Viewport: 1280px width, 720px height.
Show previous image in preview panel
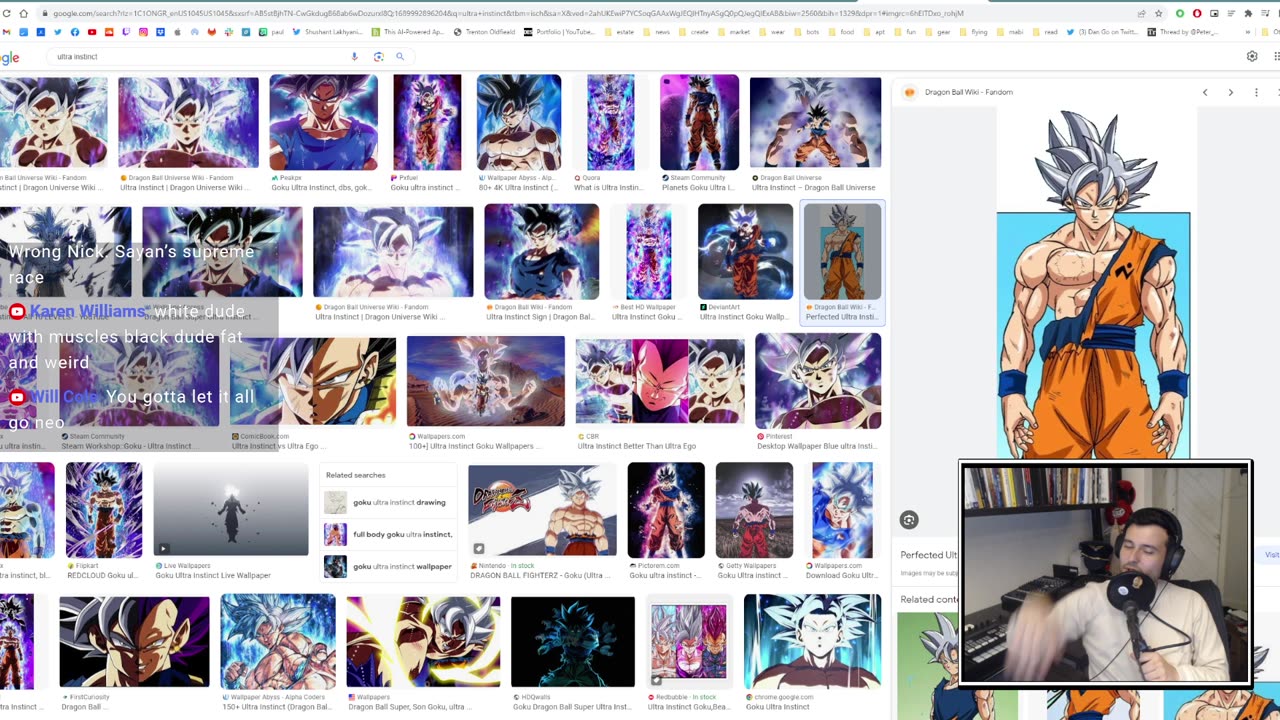click(x=1205, y=92)
